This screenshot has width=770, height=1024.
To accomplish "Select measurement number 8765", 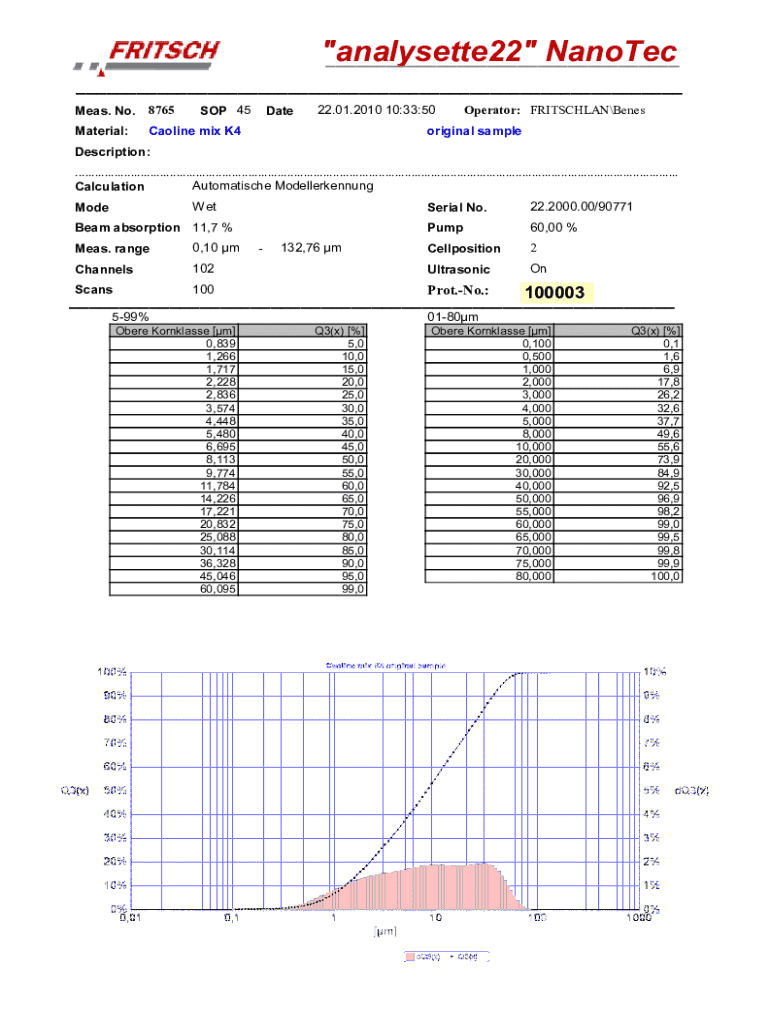I will (161, 110).
